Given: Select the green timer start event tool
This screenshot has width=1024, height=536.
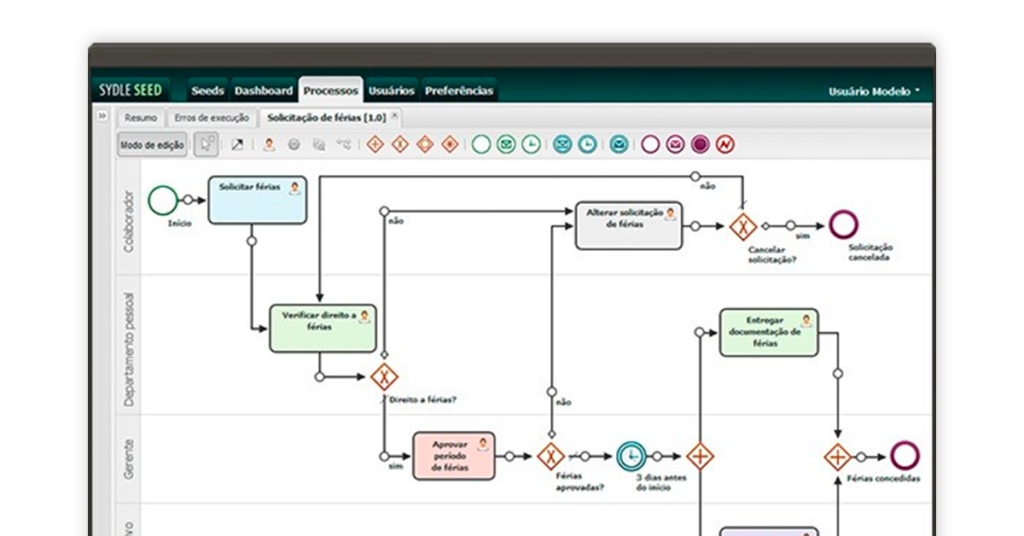Looking at the screenshot, I should point(531,144).
